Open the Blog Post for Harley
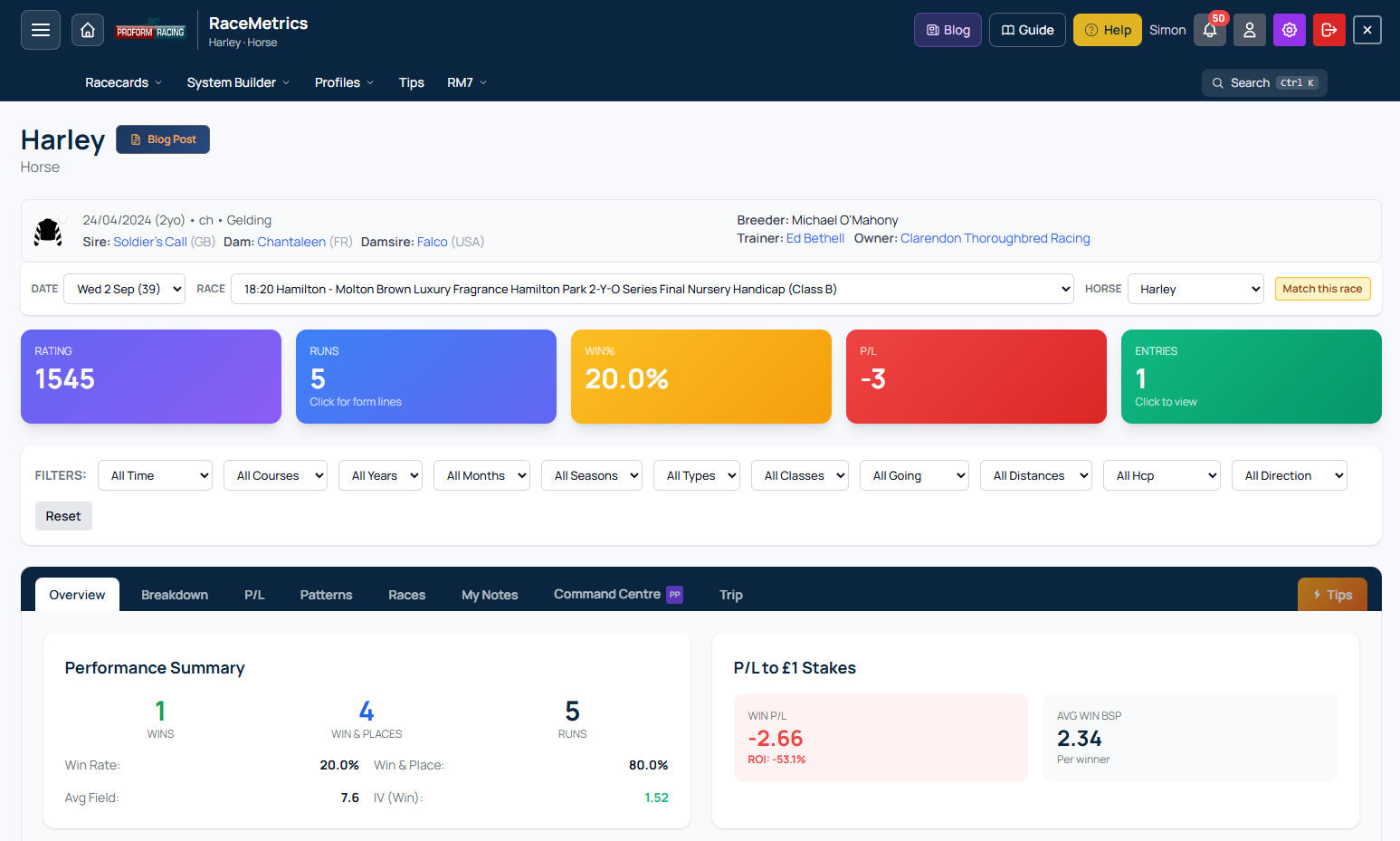 tap(163, 139)
